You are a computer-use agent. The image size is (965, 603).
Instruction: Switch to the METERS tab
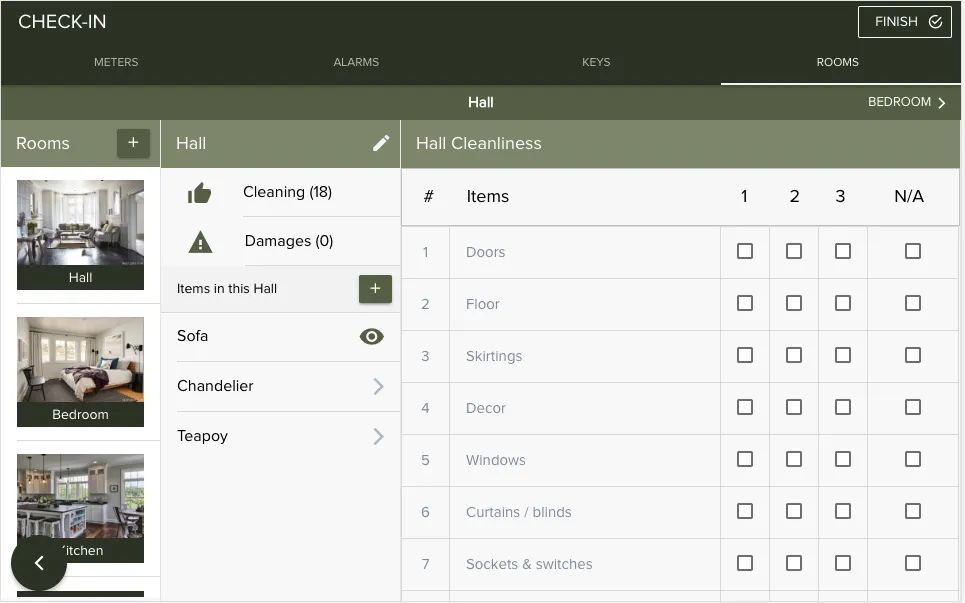[x=116, y=62]
